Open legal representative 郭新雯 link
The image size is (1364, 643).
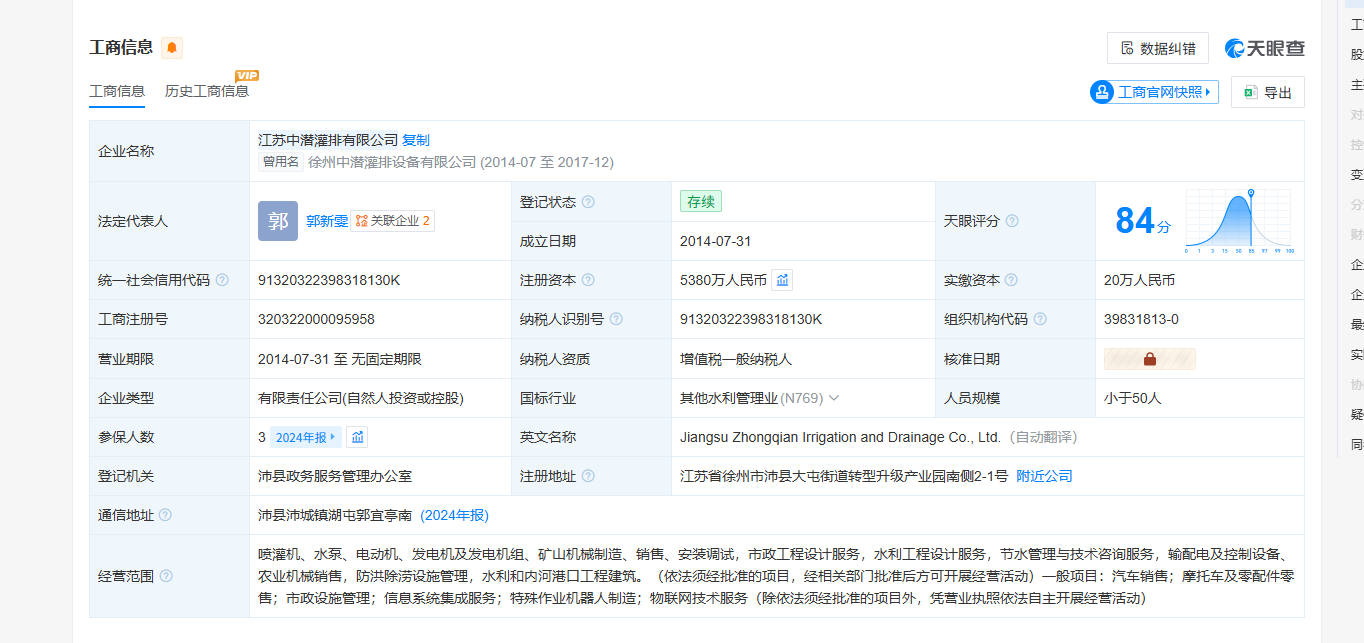pyautogui.click(x=327, y=221)
